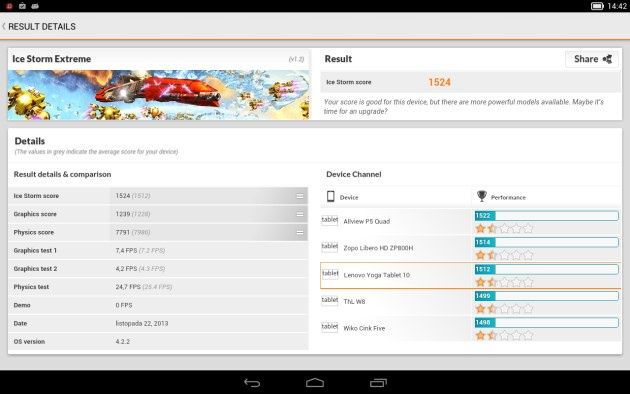Screen dimensions: 630x394
Task: Click star rating under Wiko Cink Five
Action: [x=504, y=335]
